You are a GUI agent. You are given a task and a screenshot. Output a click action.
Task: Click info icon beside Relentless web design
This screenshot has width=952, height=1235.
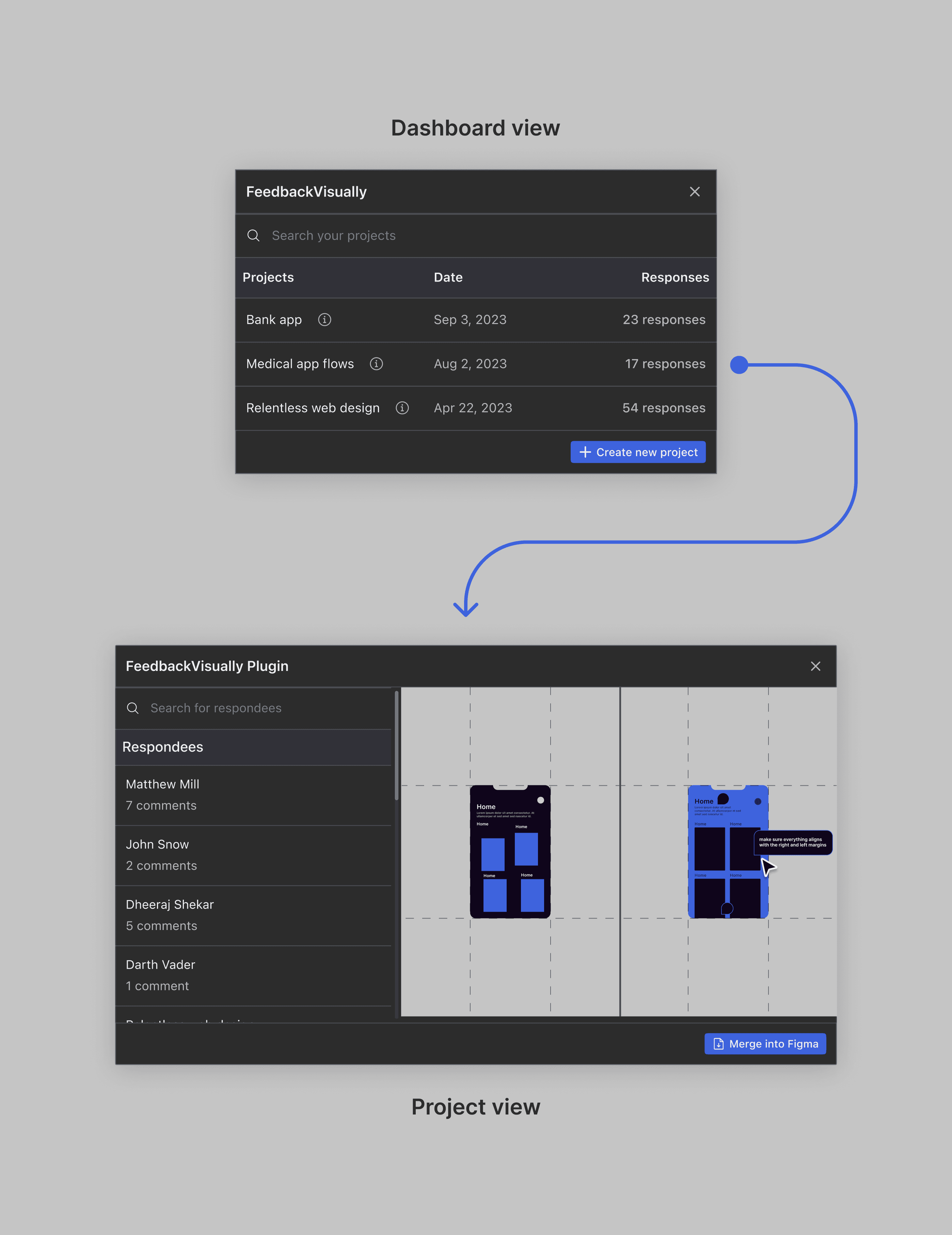tap(402, 408)
